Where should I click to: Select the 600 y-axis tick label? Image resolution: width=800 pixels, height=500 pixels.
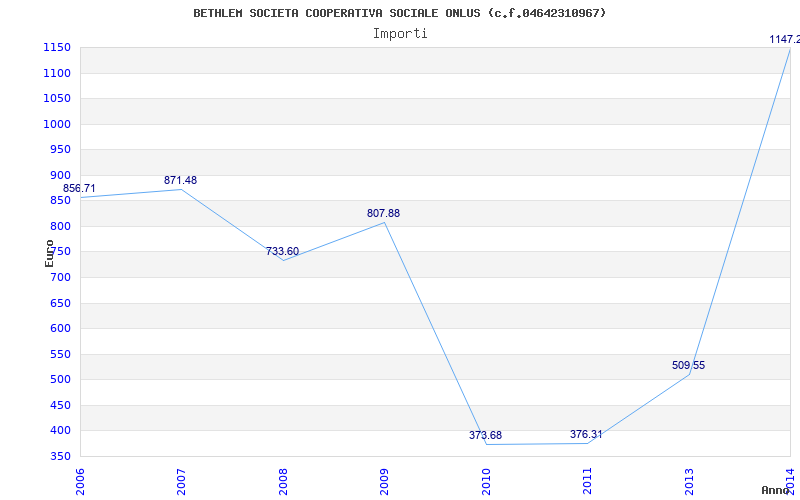(x=60, y=329)
